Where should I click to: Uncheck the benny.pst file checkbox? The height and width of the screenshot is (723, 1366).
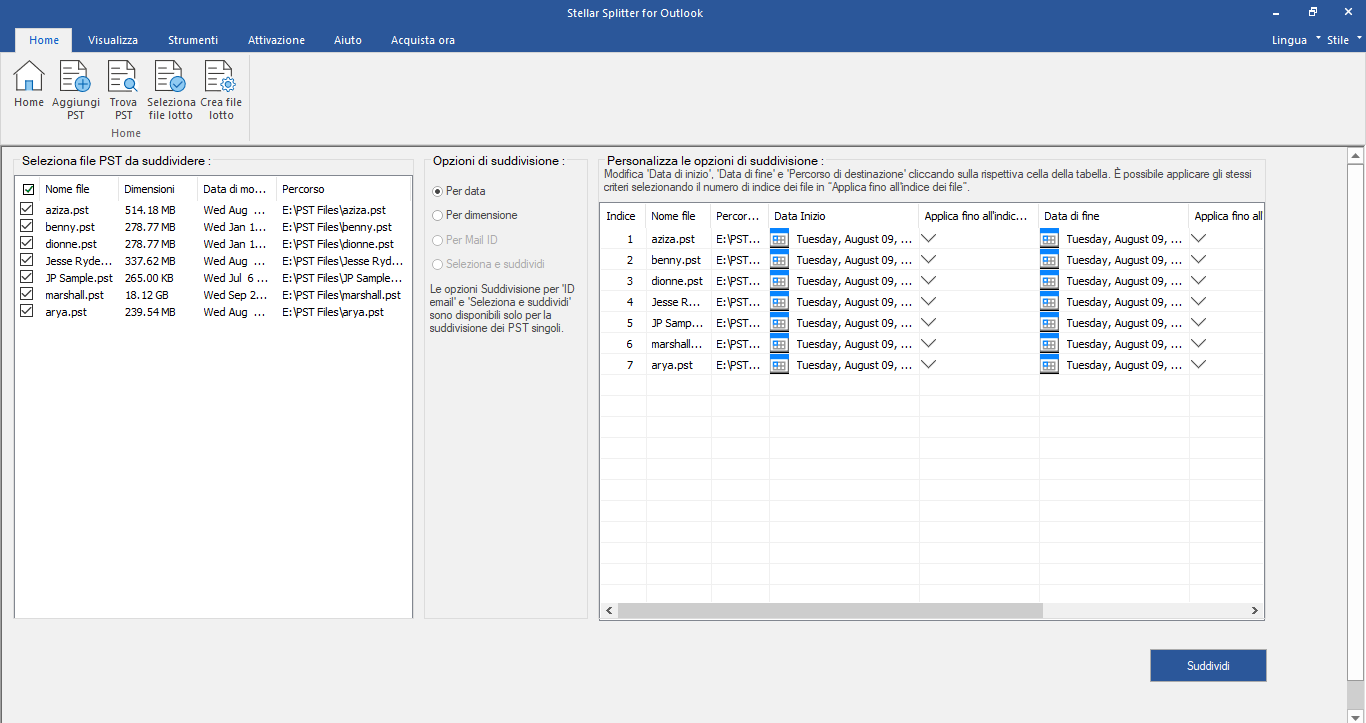click(27, 227)
